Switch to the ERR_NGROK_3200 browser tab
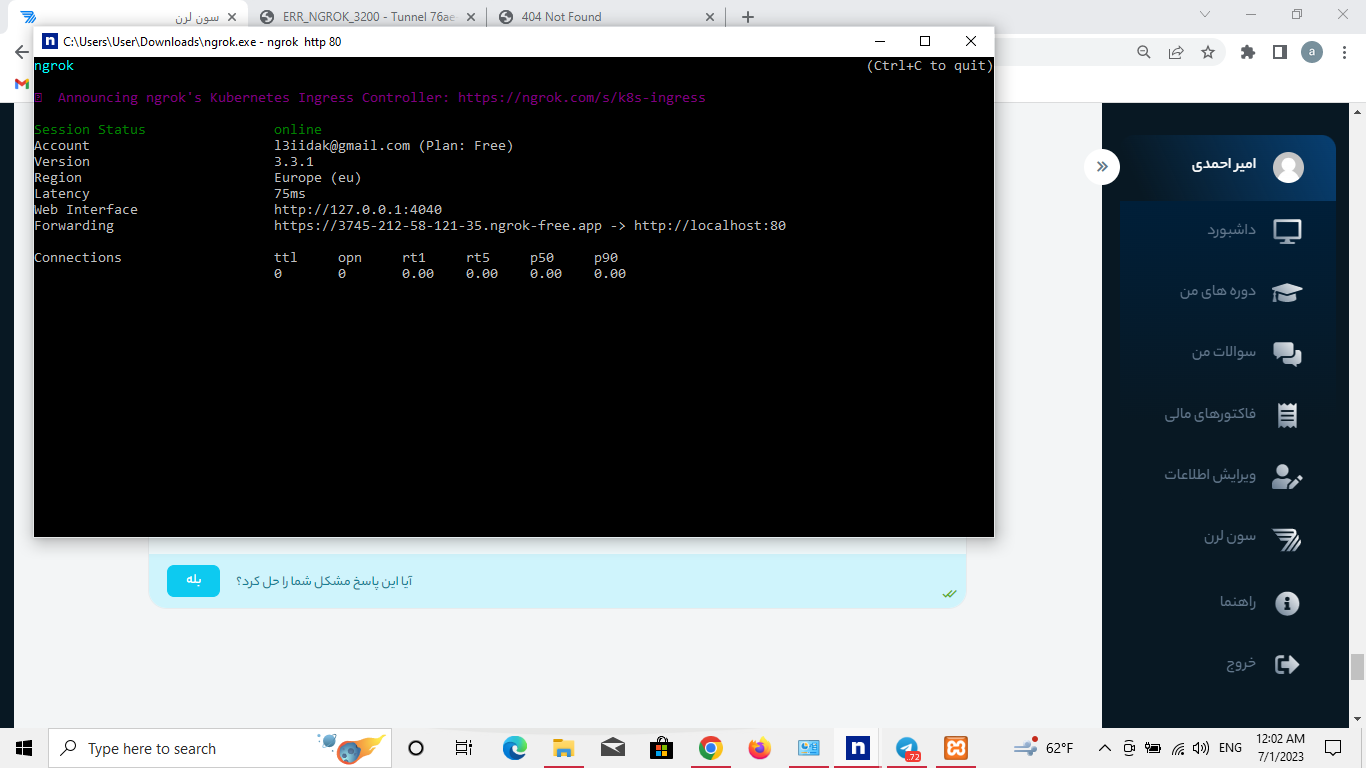This screenshot has height=768, width=1366. pyautogui.click(x=368, y=16)
